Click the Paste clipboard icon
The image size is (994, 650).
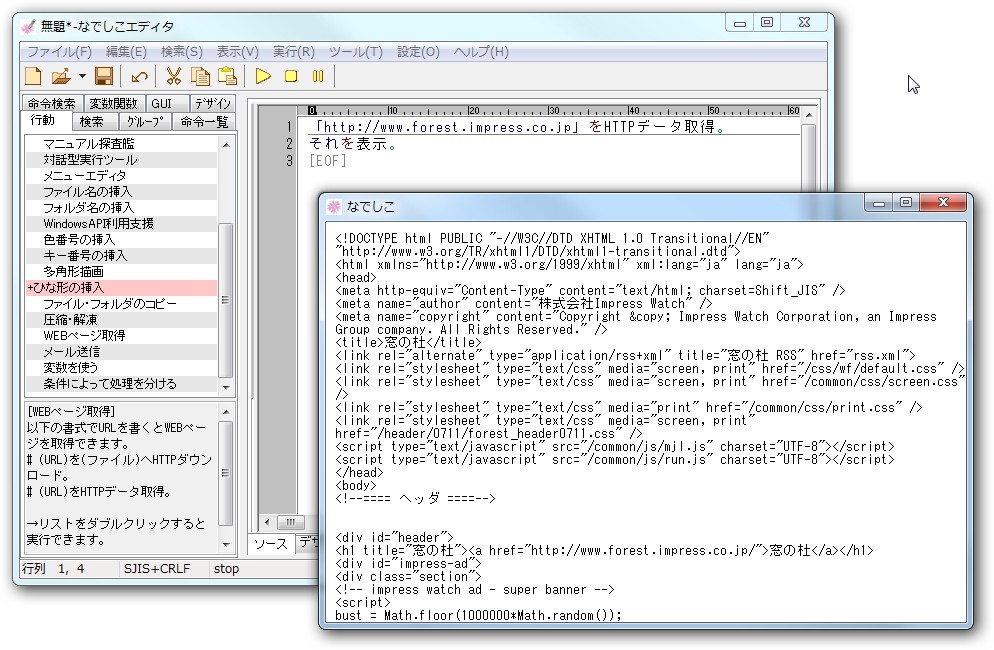[x=228, y=77]
